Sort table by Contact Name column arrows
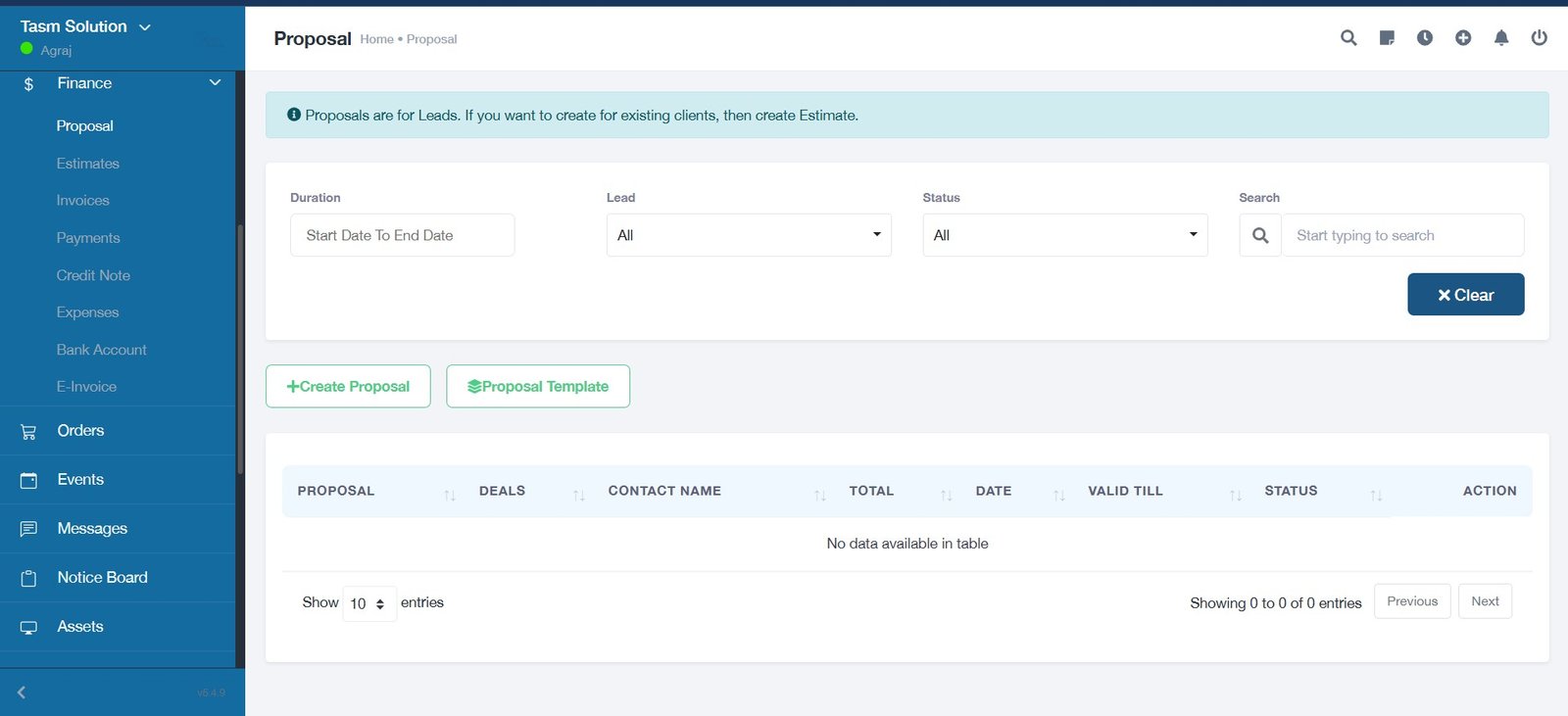Viewport: 1568px width, 716px height. [820, 496]
